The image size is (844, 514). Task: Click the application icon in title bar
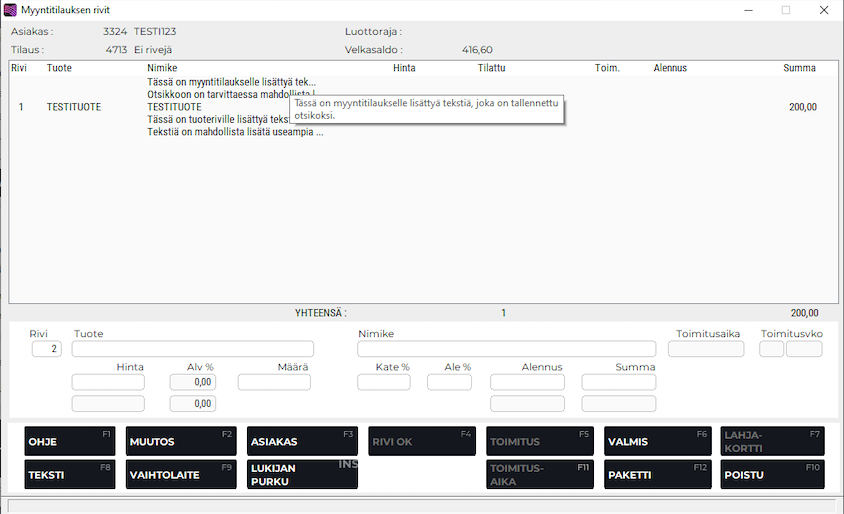[11, 10]
